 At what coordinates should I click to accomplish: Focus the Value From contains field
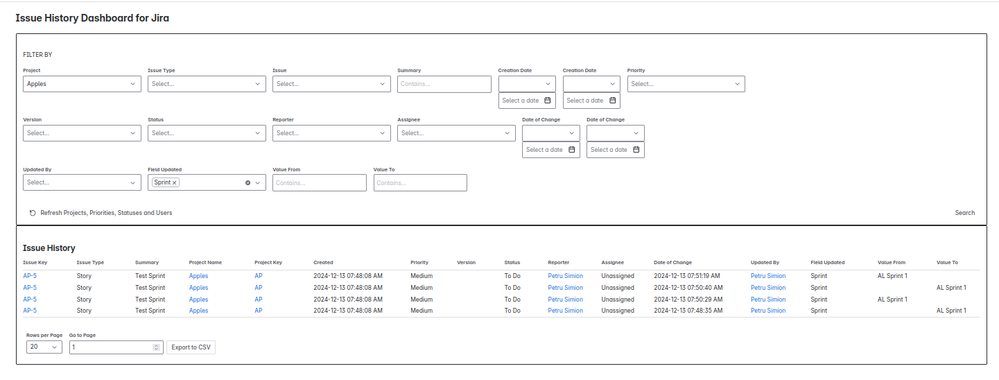(x=319, y=182)
